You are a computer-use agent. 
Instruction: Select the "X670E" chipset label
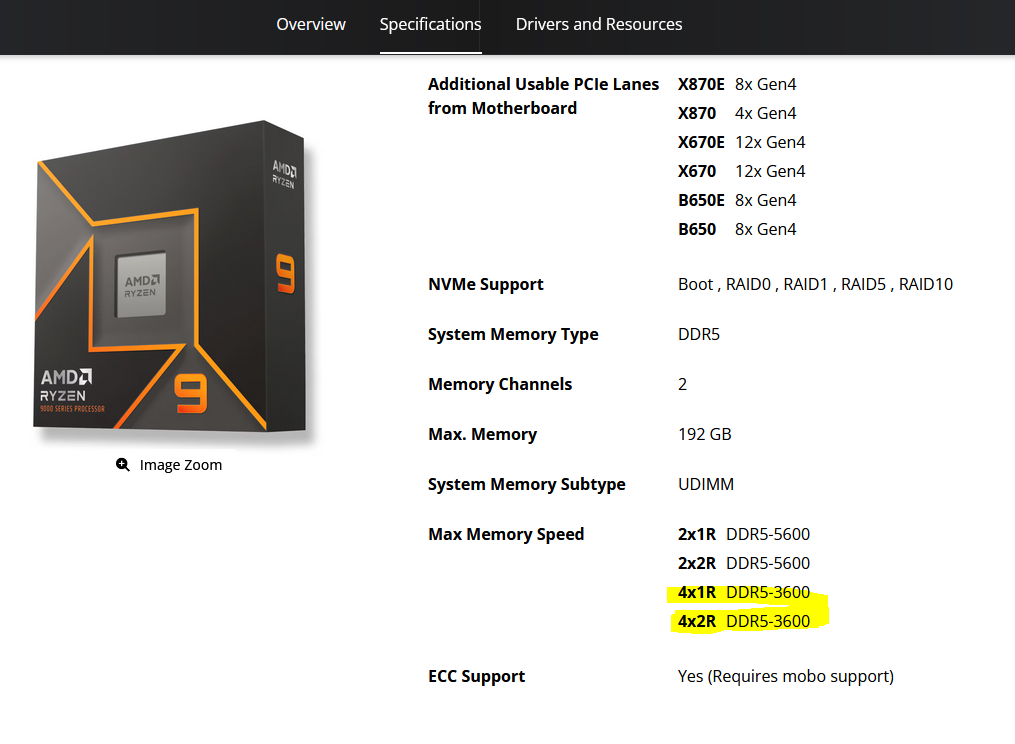pos(701,142)
